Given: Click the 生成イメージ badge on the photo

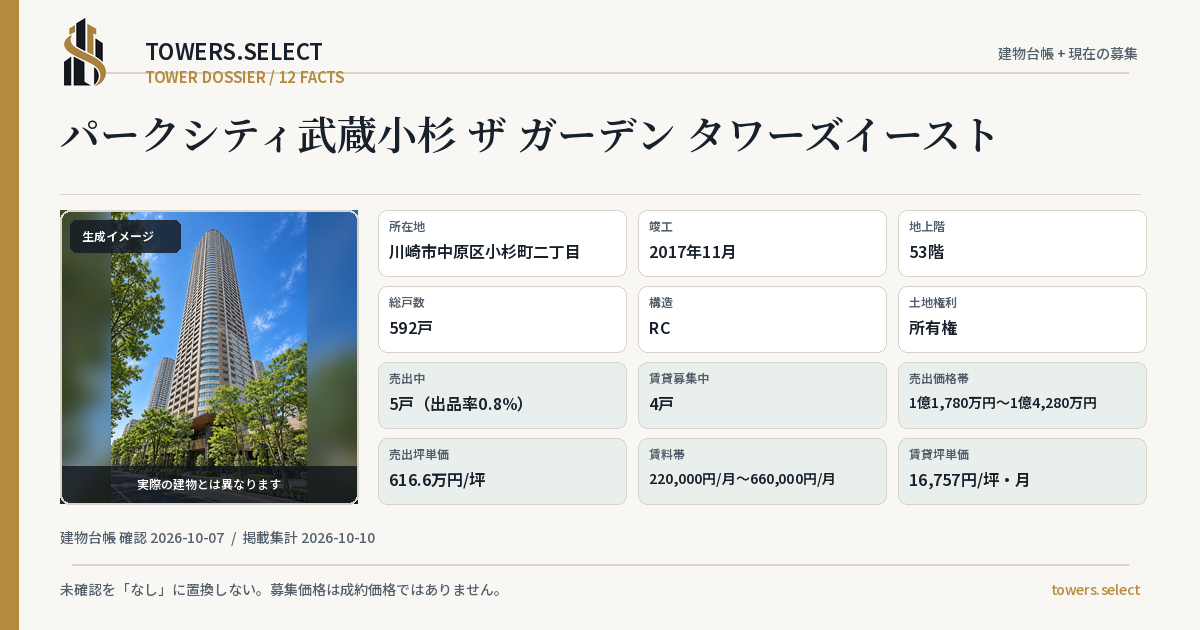Looking at the screenshot, I should [x=125, y=237].
